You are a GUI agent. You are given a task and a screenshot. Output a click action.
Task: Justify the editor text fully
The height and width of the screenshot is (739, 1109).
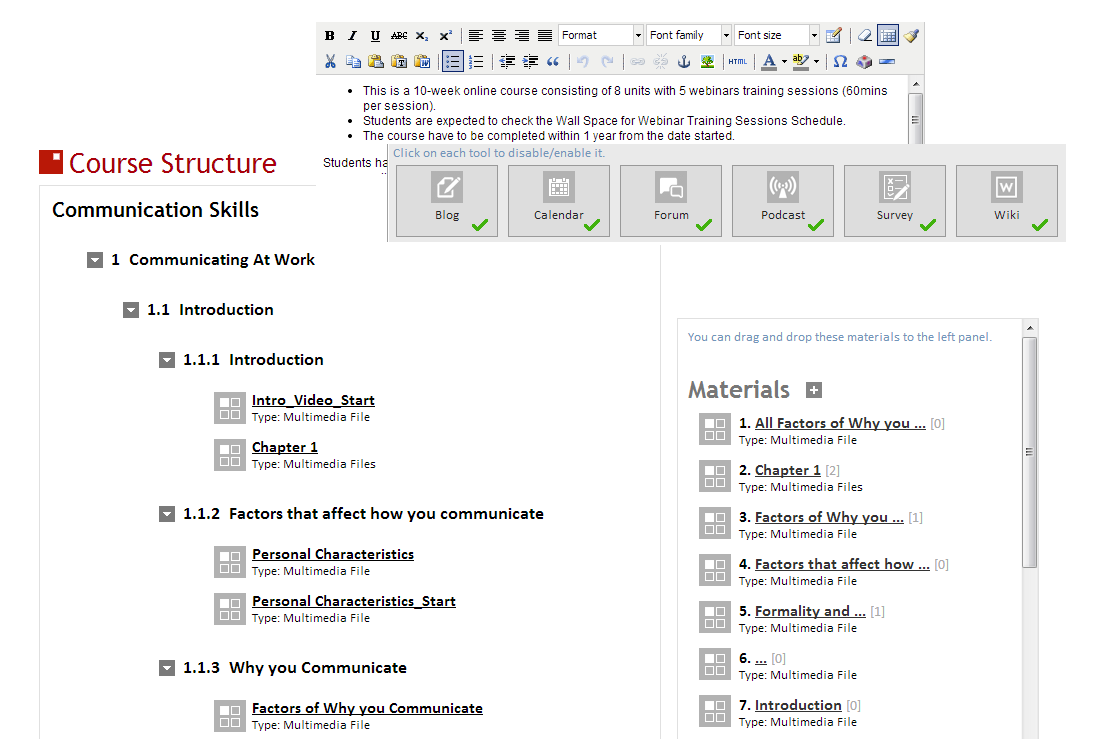545,35
